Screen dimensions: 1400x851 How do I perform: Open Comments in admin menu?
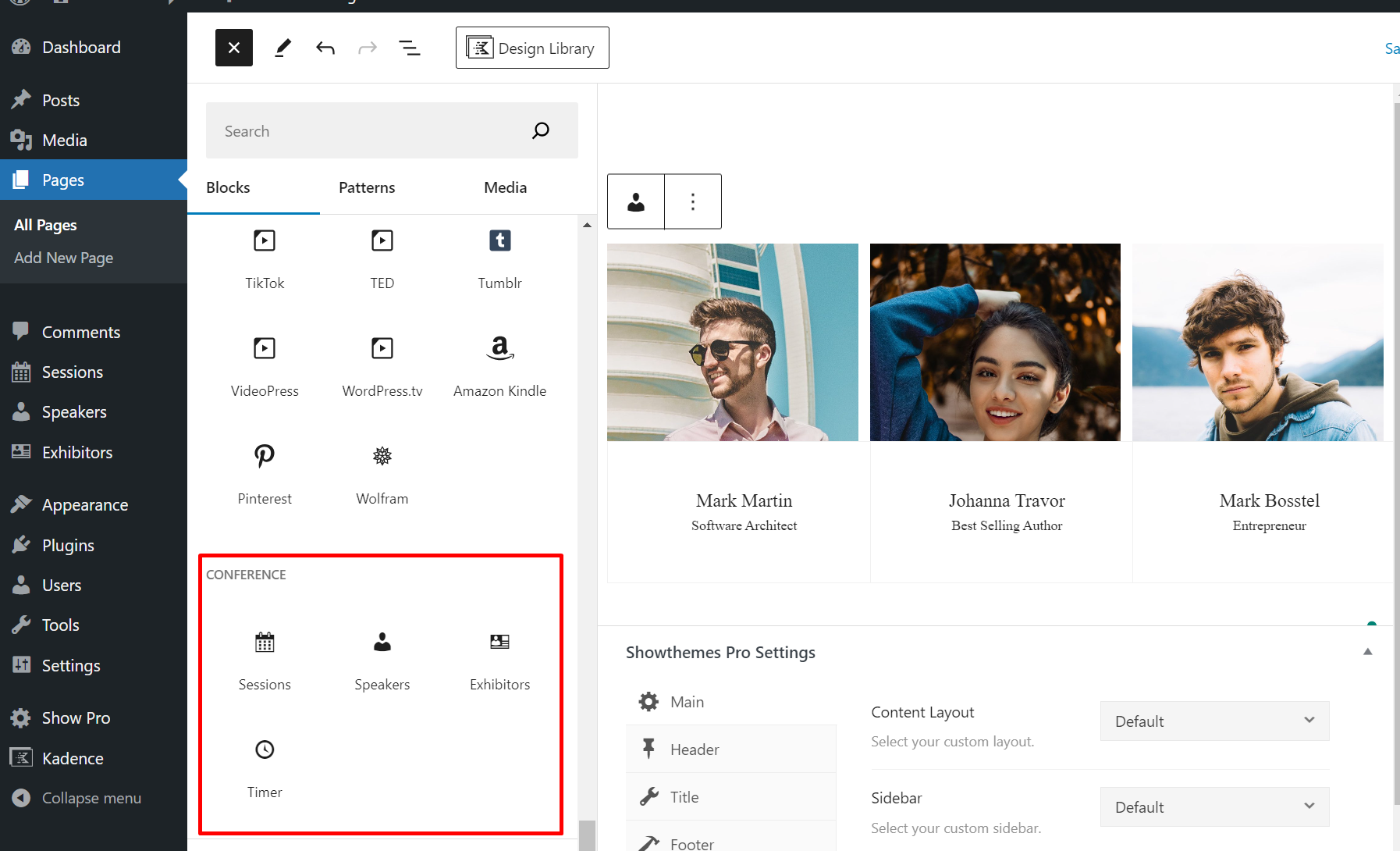[x=94, y=333]
